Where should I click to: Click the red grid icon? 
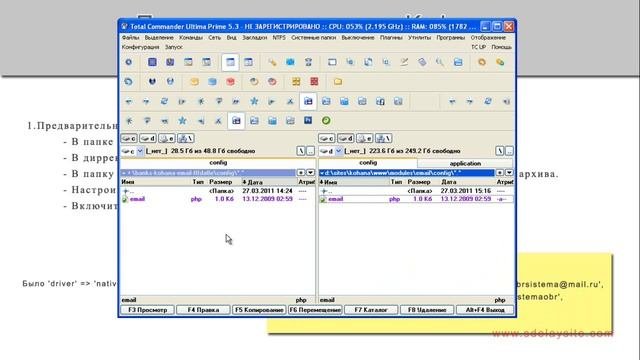click(x=314, y=82)
